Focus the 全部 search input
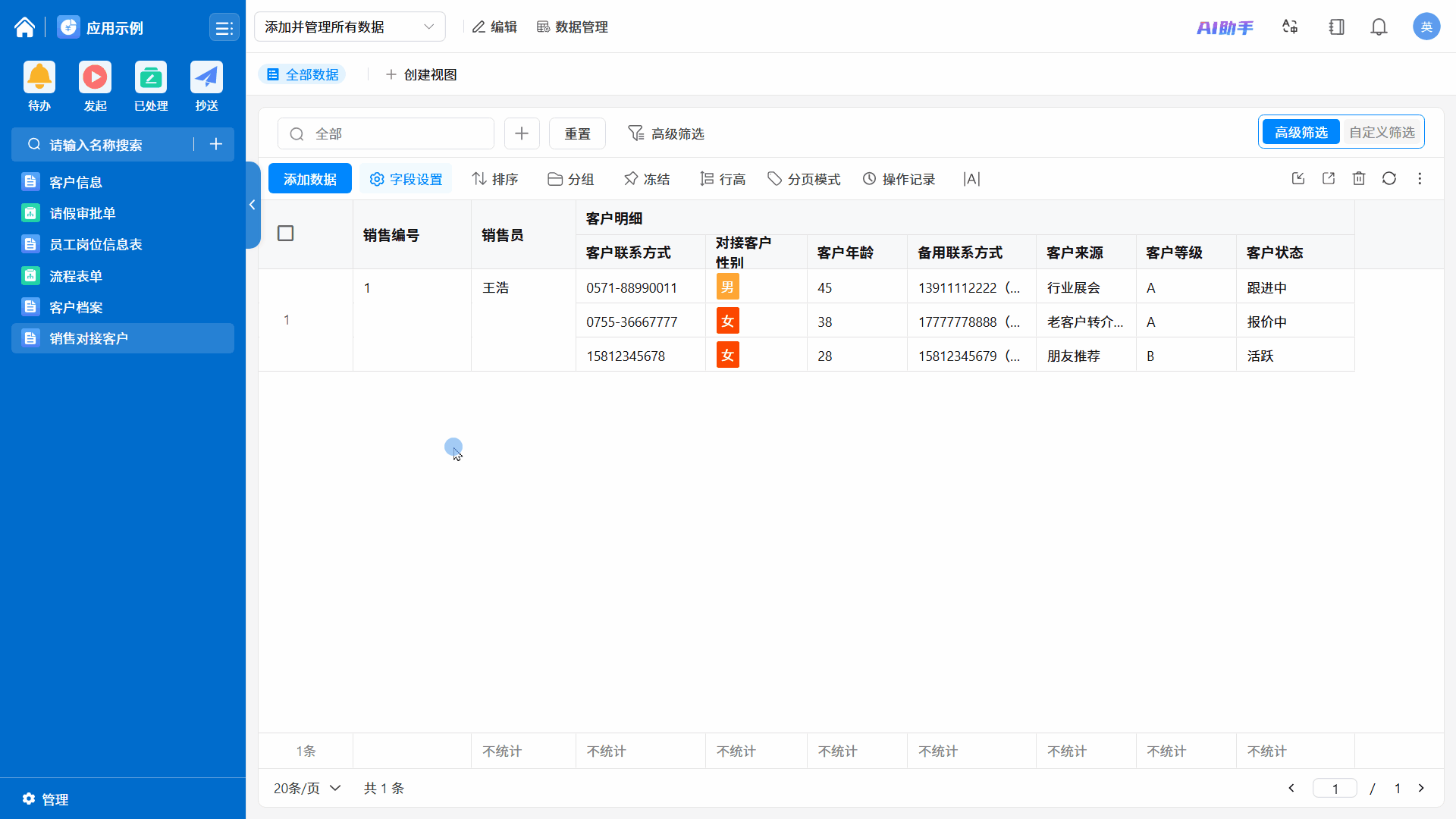 coord(386,133)
